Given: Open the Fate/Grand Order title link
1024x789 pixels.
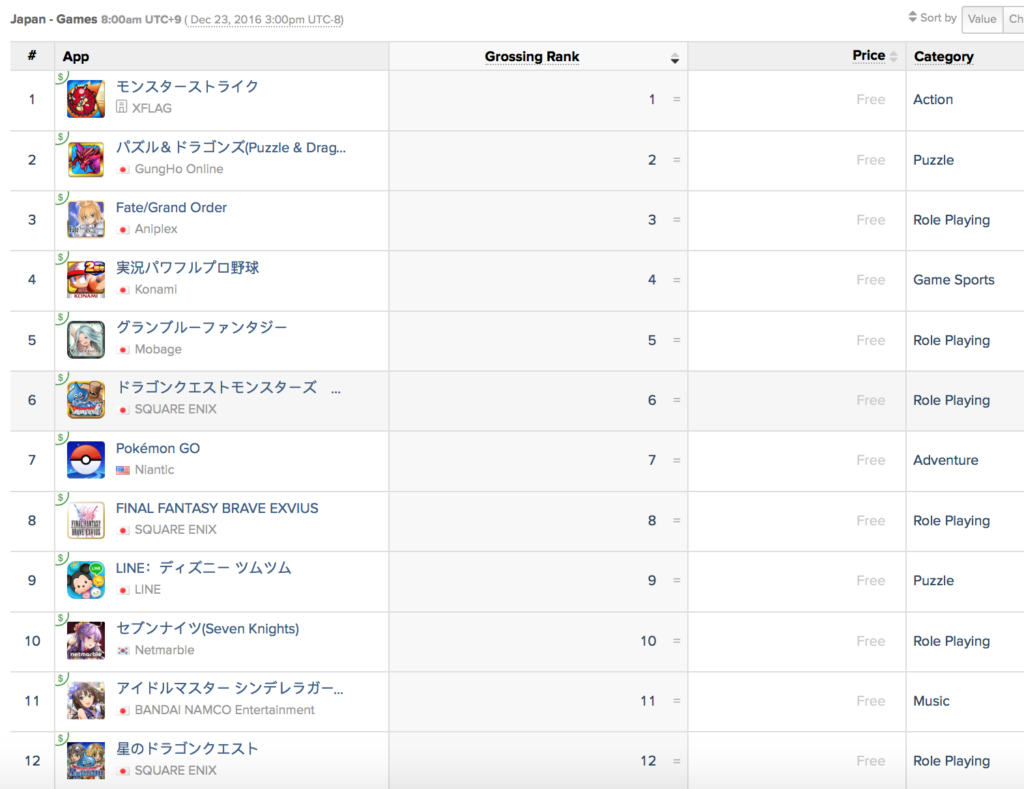Looking at the screenshot, I should [171, 208].
